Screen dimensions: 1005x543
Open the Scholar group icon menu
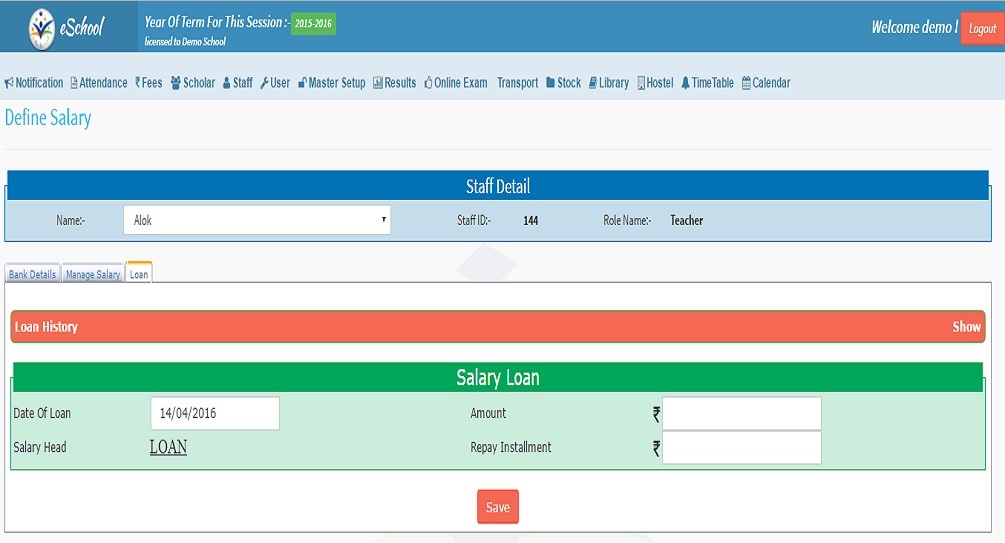coord(176,83)
